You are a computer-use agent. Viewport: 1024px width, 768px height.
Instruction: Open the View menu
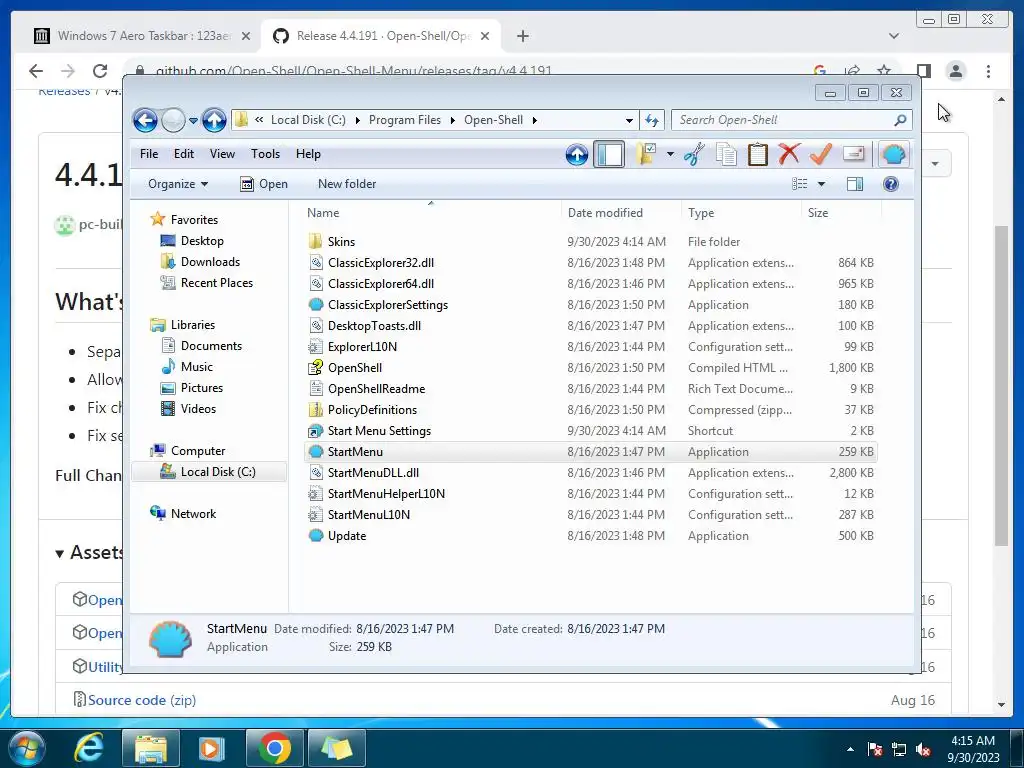222,154
